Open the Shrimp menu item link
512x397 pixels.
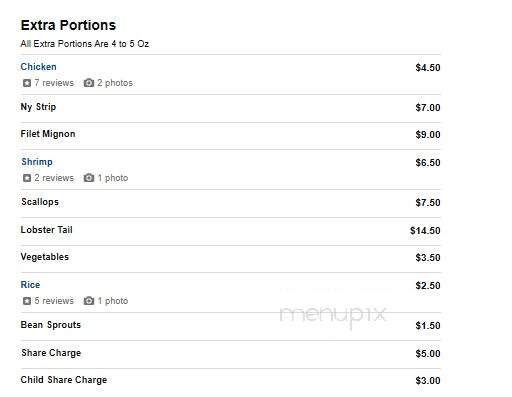[37, 162]
